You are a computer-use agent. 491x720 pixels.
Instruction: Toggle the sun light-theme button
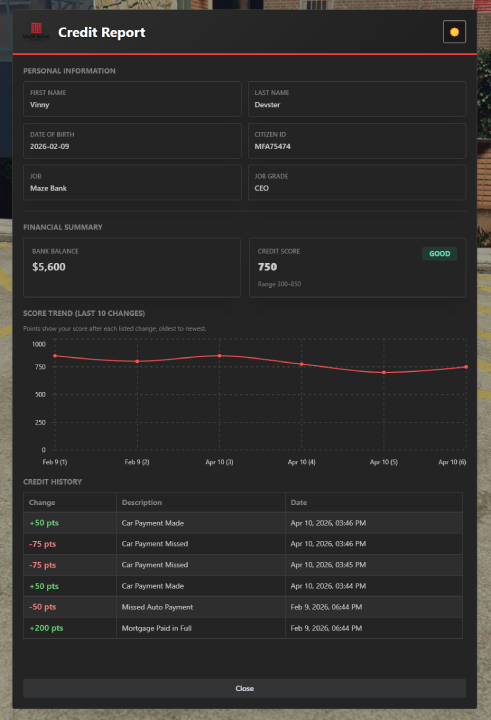coord(454,32)
